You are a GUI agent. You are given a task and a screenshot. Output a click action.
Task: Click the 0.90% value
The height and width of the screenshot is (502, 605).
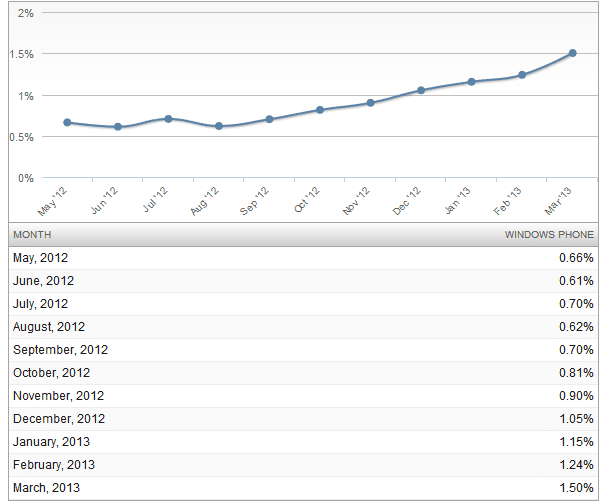click(576, 396)
